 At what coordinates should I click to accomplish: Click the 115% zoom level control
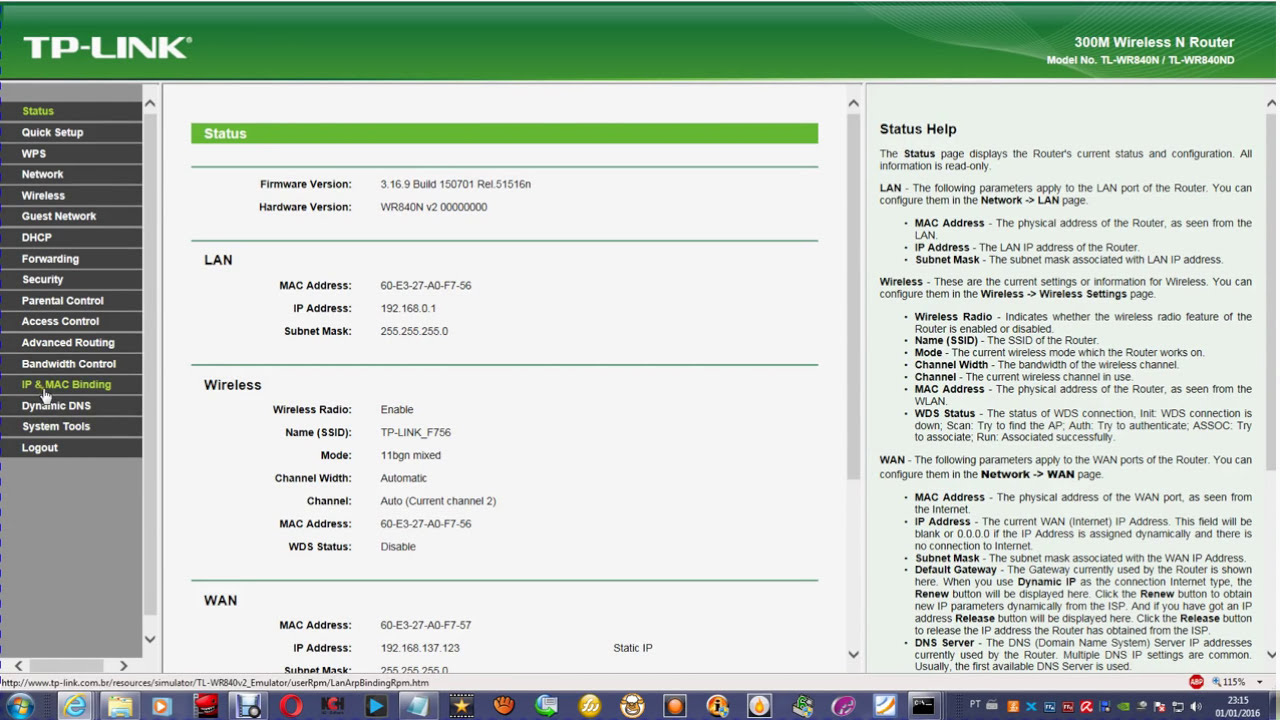(1229, 682)
